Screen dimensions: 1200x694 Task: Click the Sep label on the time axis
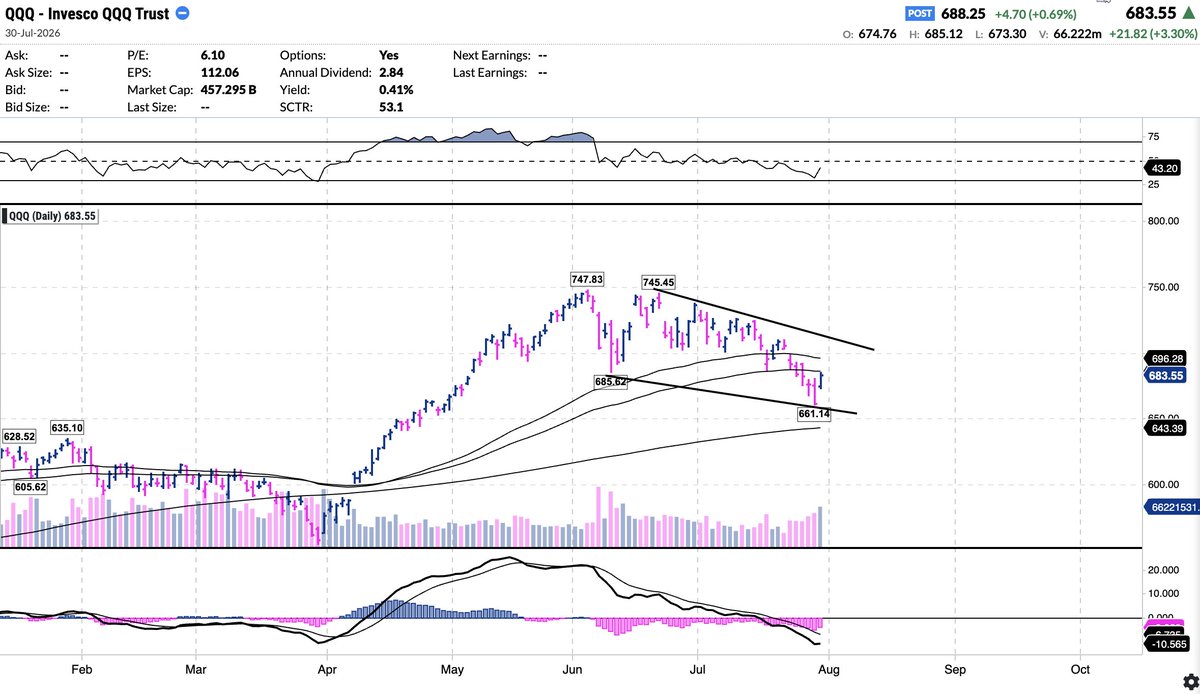(956, 668)
